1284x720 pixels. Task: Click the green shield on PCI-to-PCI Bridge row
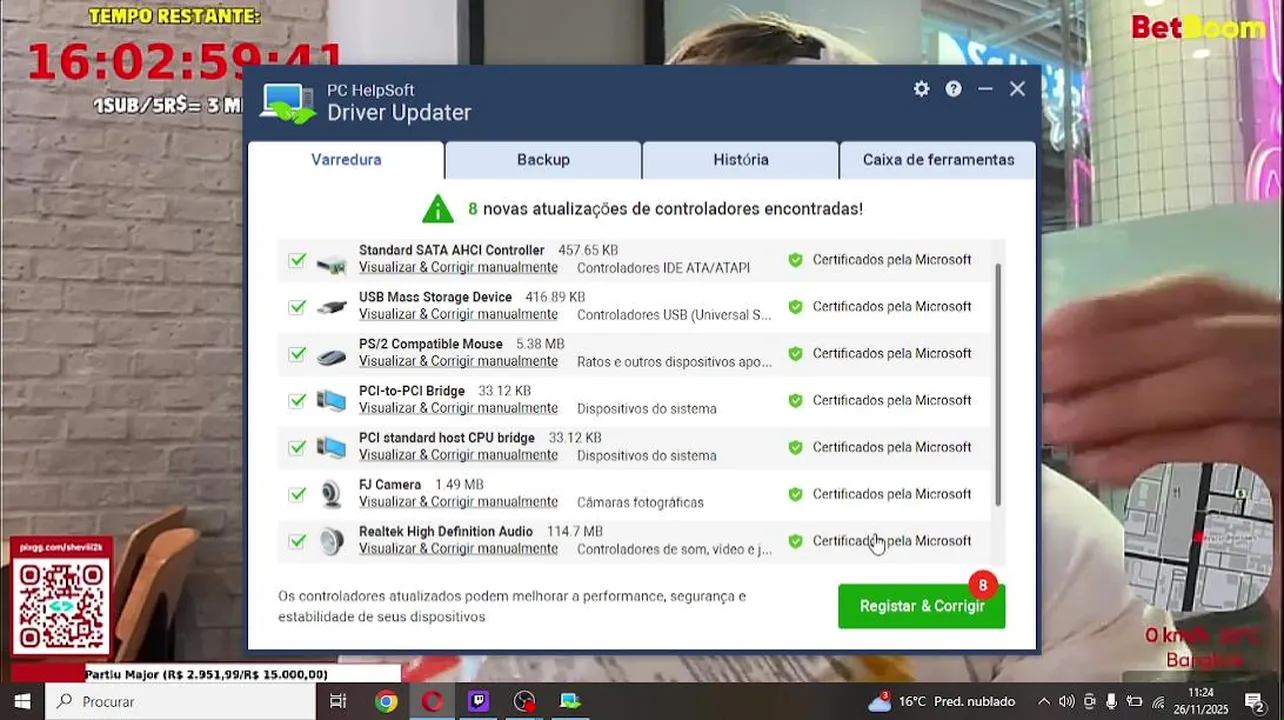pos(795,401)
